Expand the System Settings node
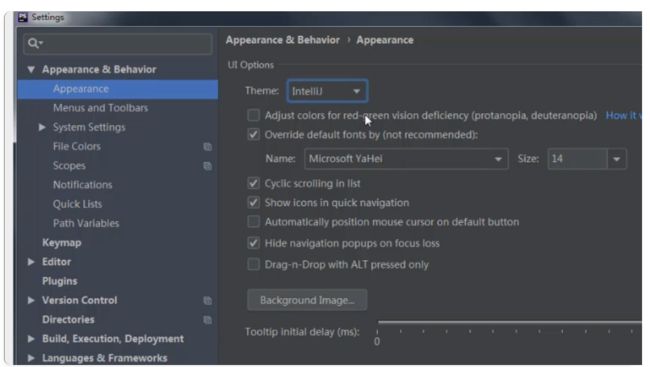 [42, 127]
